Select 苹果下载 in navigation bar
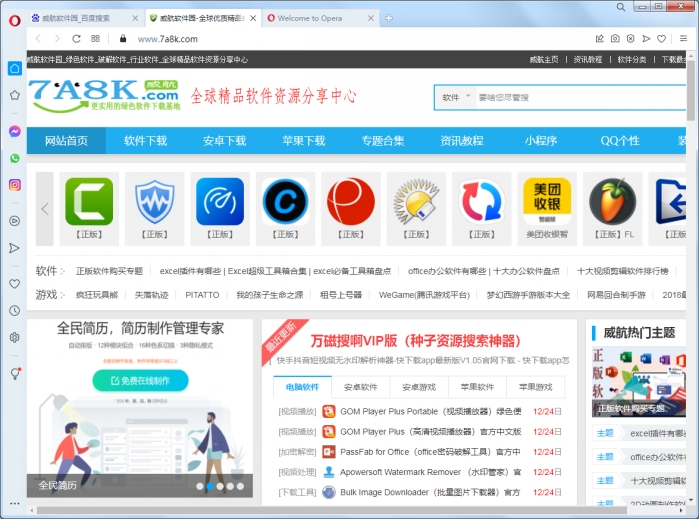The height and width of the screenshot is (519, 699). coord(304,141)
